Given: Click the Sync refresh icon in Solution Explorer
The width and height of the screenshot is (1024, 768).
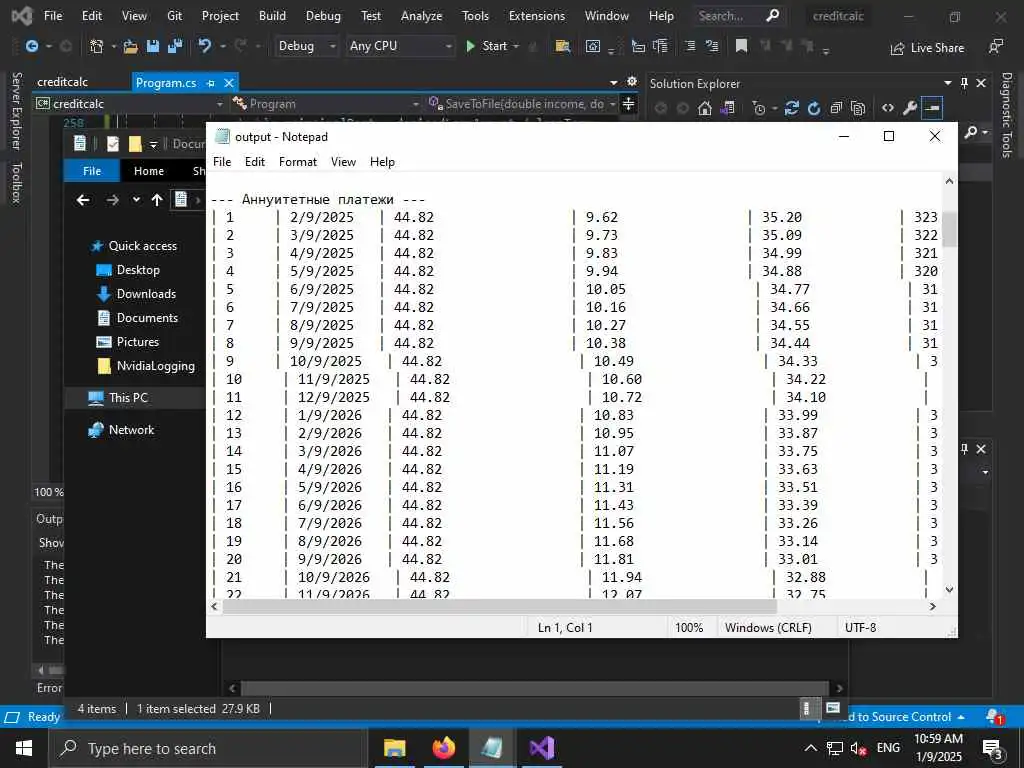Looking at the screenshot, I should pyautogui.click(x=792, y=108).
